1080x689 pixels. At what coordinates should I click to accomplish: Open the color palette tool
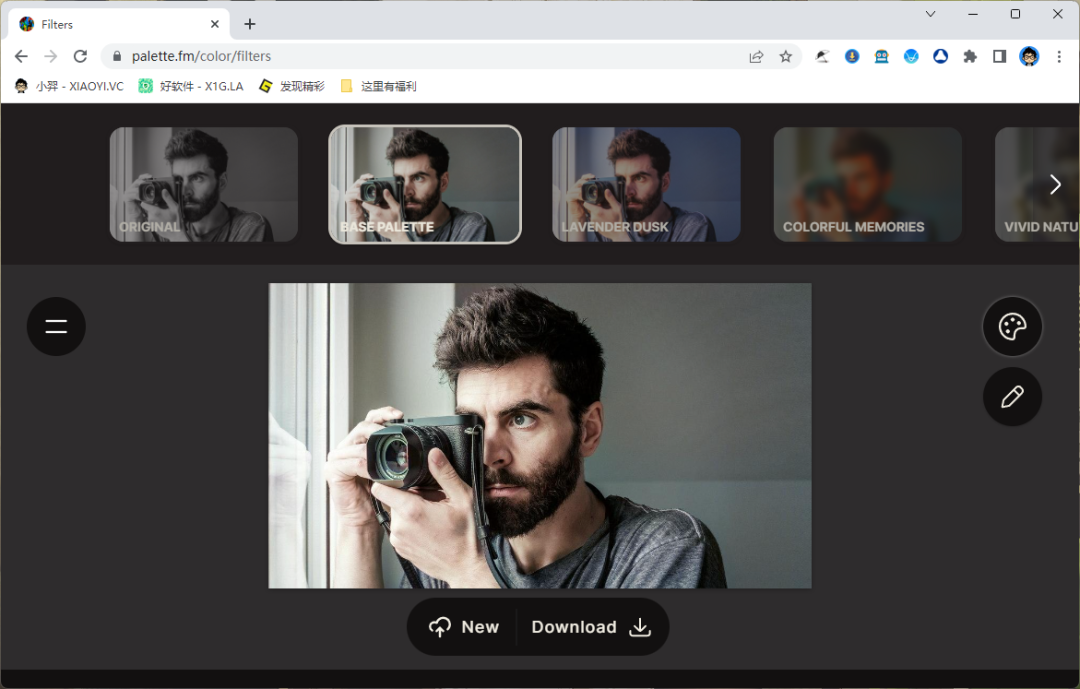(1012, 326)
